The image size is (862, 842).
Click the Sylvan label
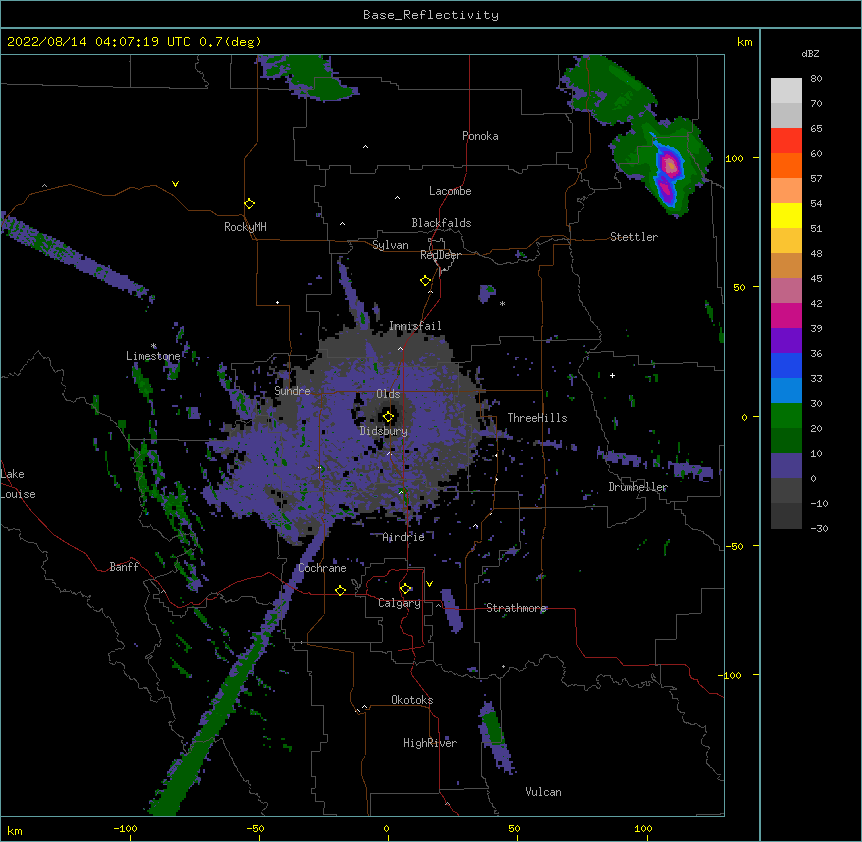(x=390, y=245)
